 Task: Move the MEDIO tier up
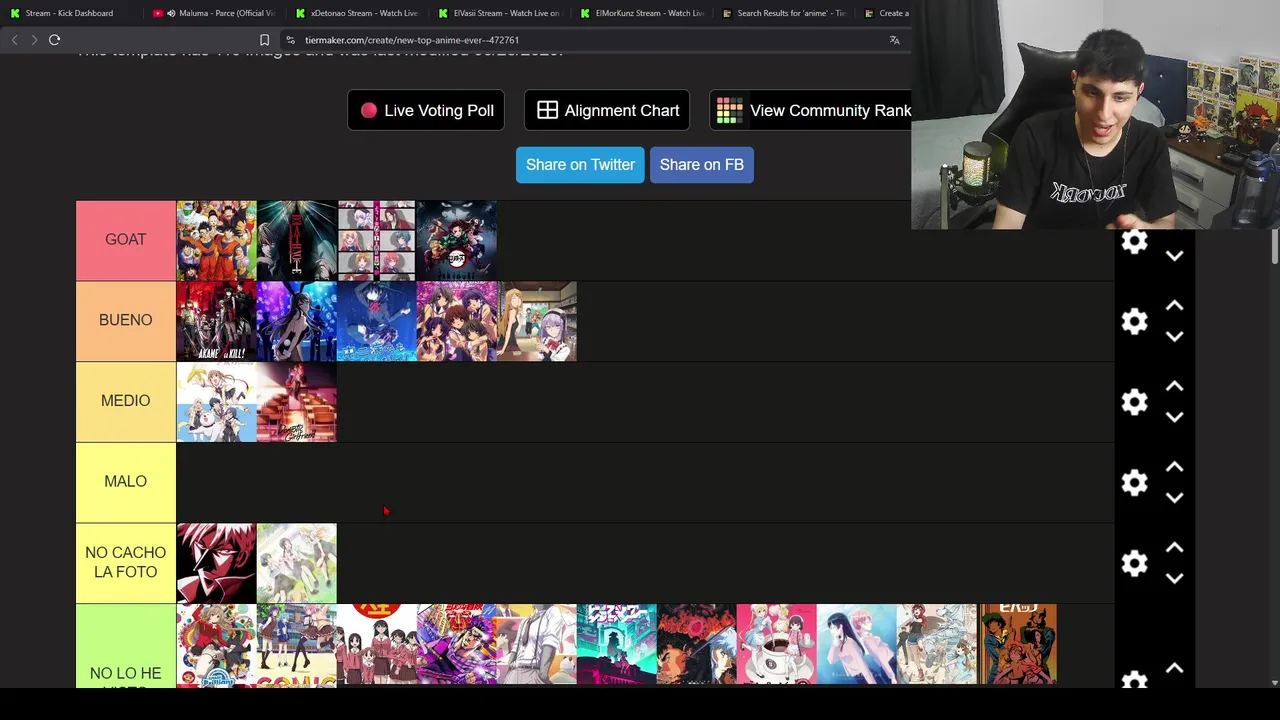(1175, 386)
